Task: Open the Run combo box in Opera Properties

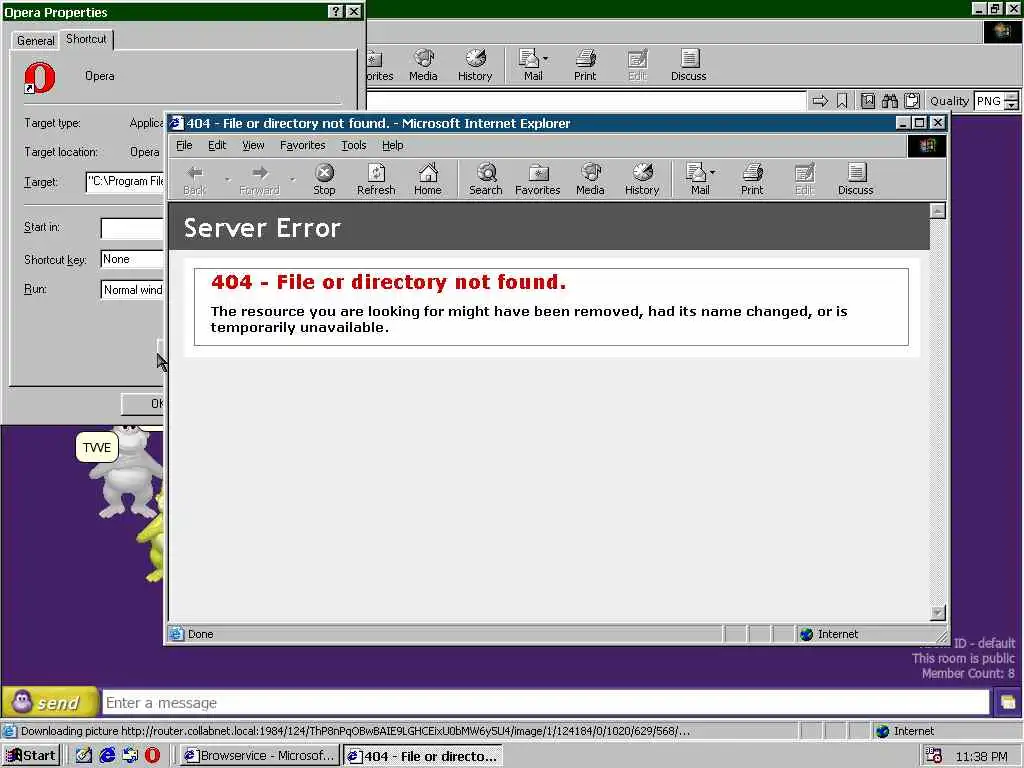Action: tap(133, 289)
